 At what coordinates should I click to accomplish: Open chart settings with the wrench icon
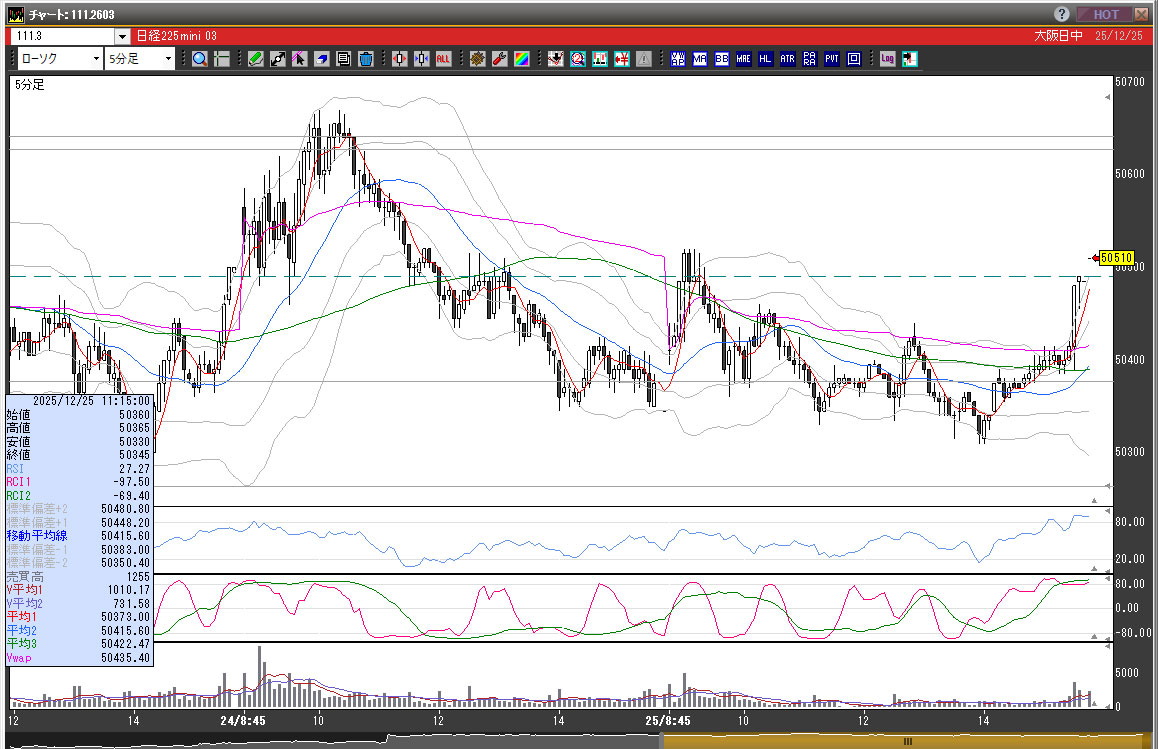coord(500,59)
